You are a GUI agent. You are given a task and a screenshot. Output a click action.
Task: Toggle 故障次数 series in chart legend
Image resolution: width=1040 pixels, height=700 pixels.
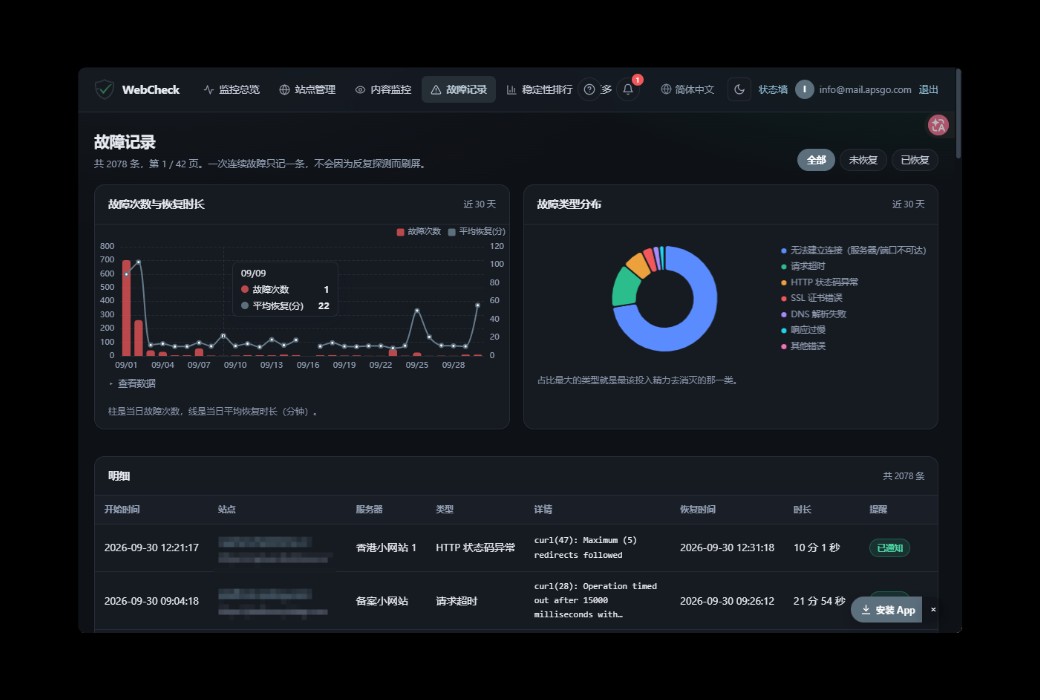click(x=419, y=232)
